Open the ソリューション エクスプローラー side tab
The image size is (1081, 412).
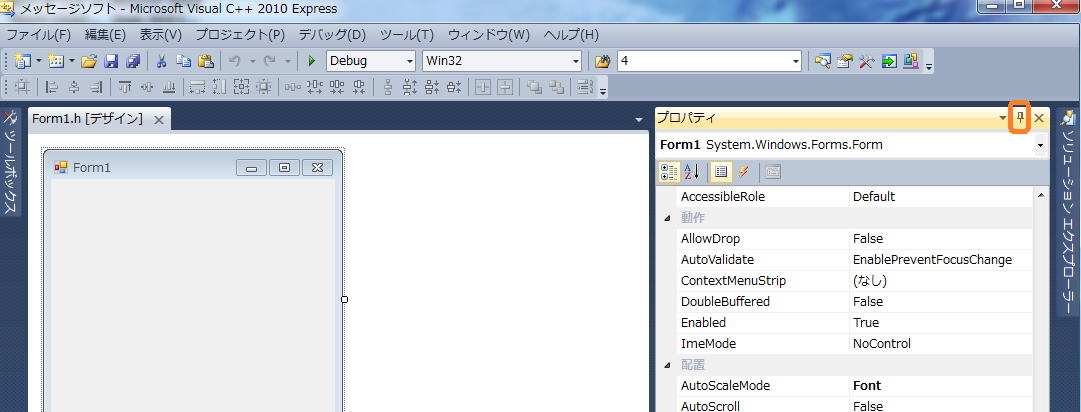tap(1067, 214)
